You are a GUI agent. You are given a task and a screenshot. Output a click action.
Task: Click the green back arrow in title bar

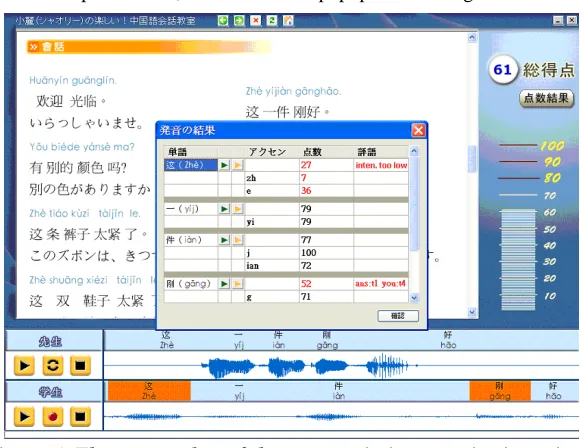point(223,20)
